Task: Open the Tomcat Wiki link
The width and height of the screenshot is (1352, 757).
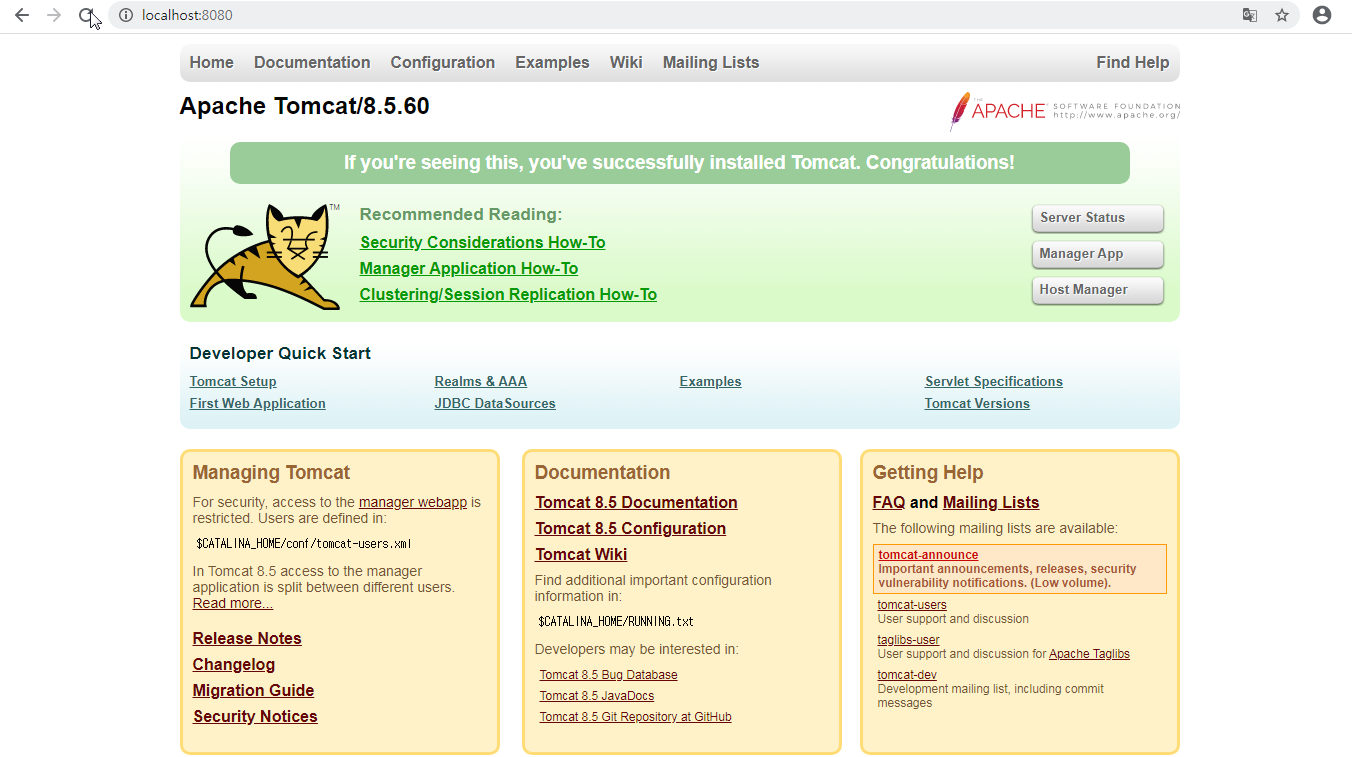Action: pyautogui.click(x=581, y=554)
